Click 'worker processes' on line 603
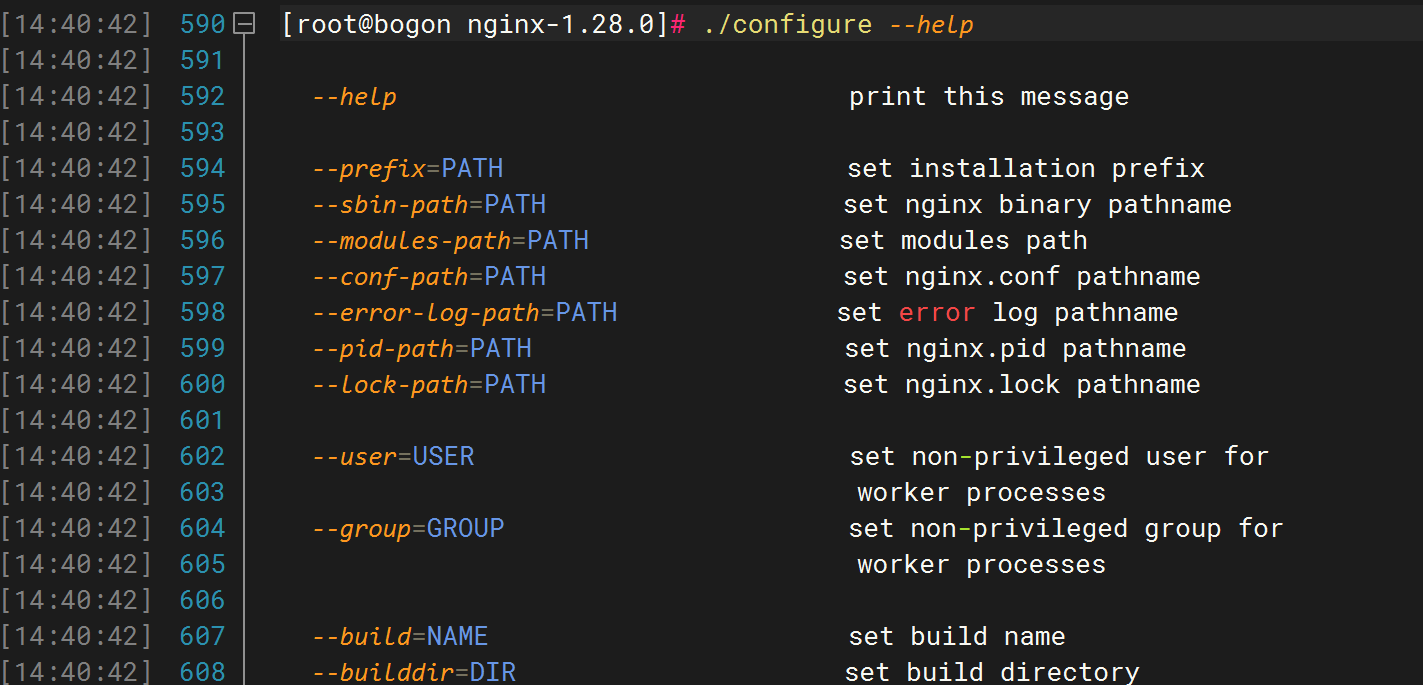Viewport: 1423px width, 685px height. coord(982,492)
